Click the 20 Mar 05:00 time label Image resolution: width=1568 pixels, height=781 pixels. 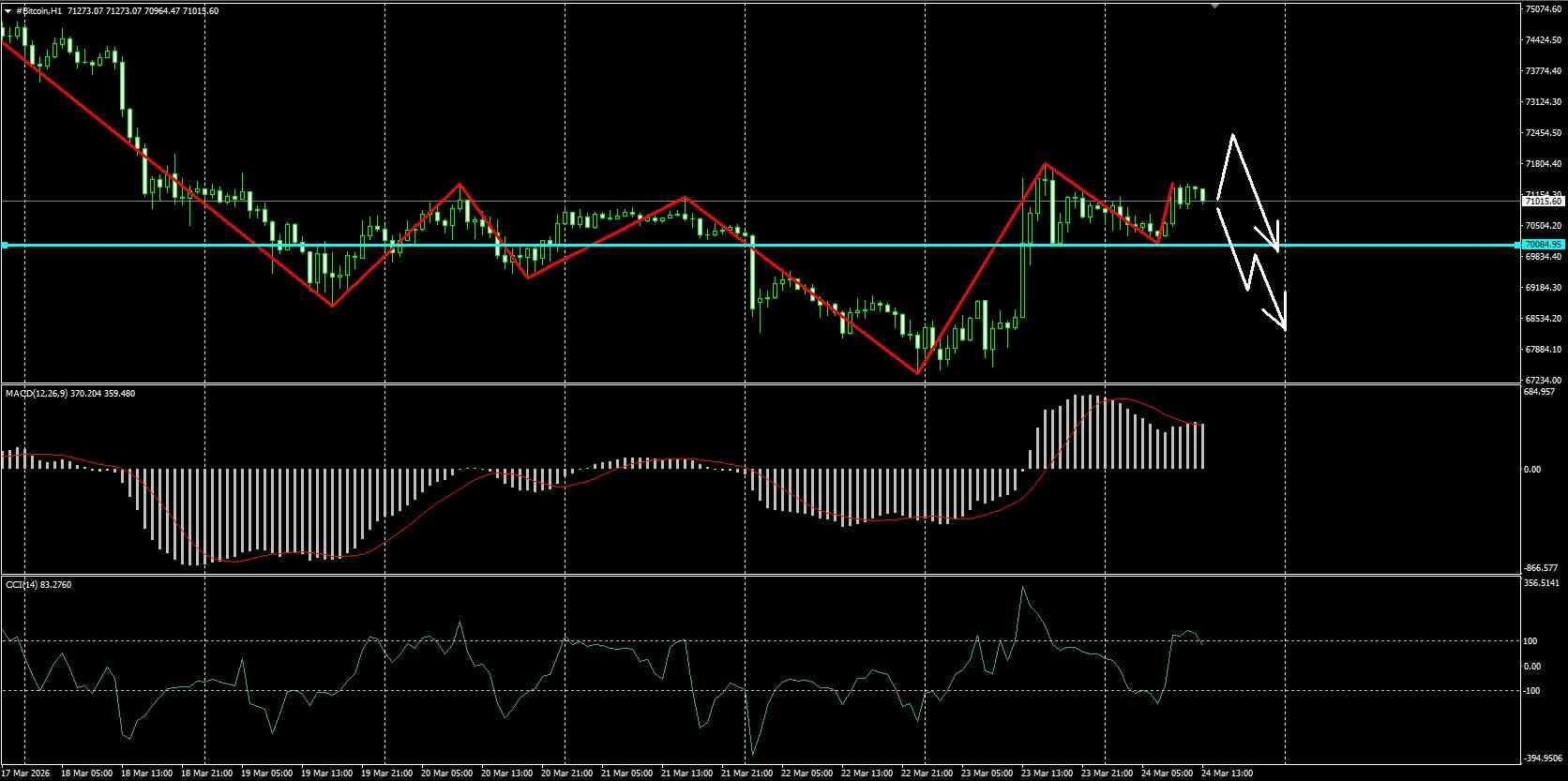click(446, 773)
